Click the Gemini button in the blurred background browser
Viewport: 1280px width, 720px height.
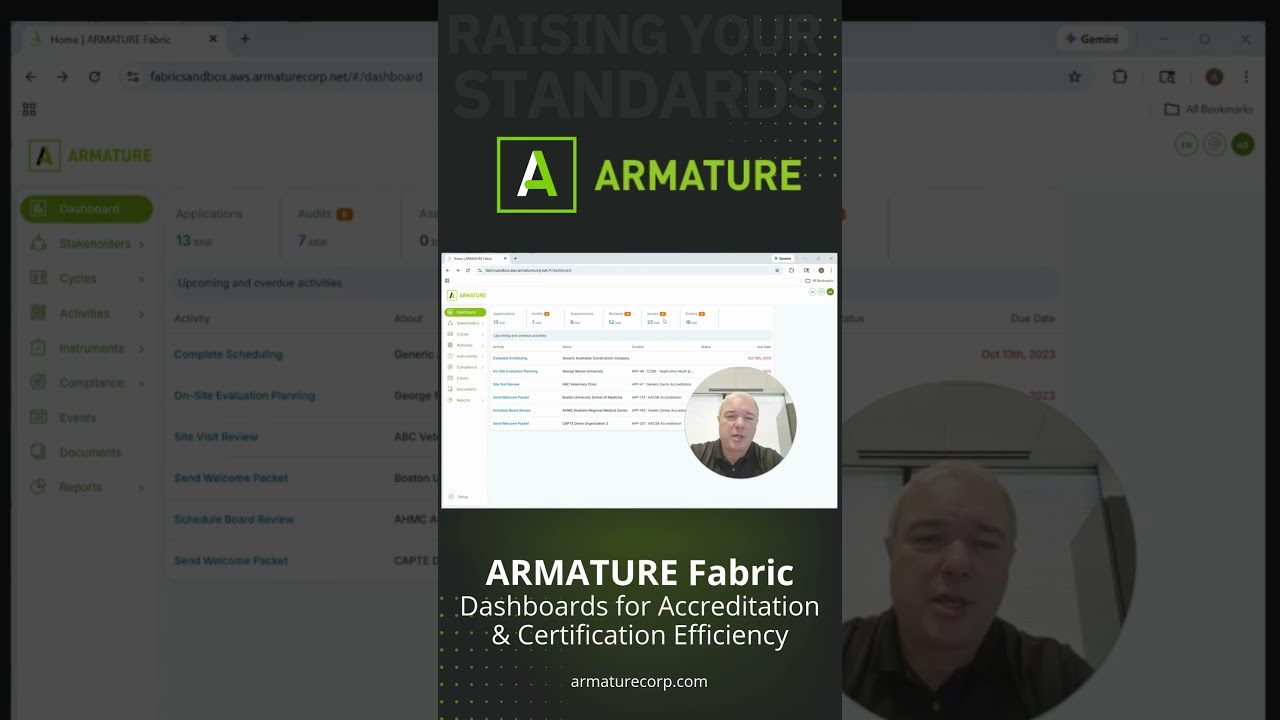click(x=1092, y=39)
